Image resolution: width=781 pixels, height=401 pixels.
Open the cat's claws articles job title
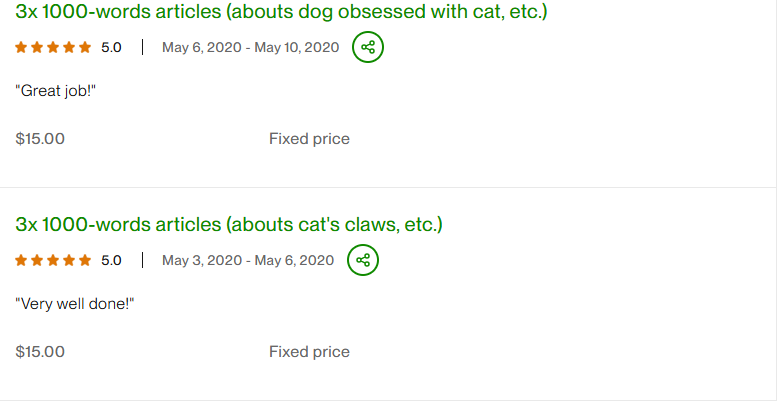click(229, 224)
